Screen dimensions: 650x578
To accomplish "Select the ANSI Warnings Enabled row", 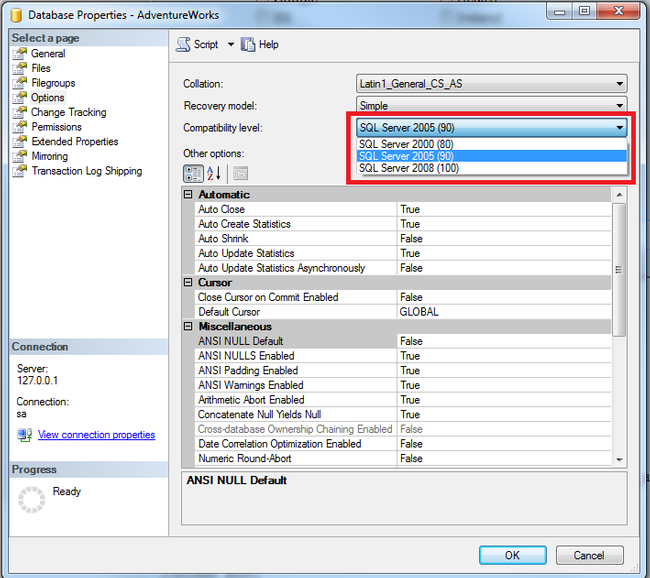I will [x=403, y=385].
